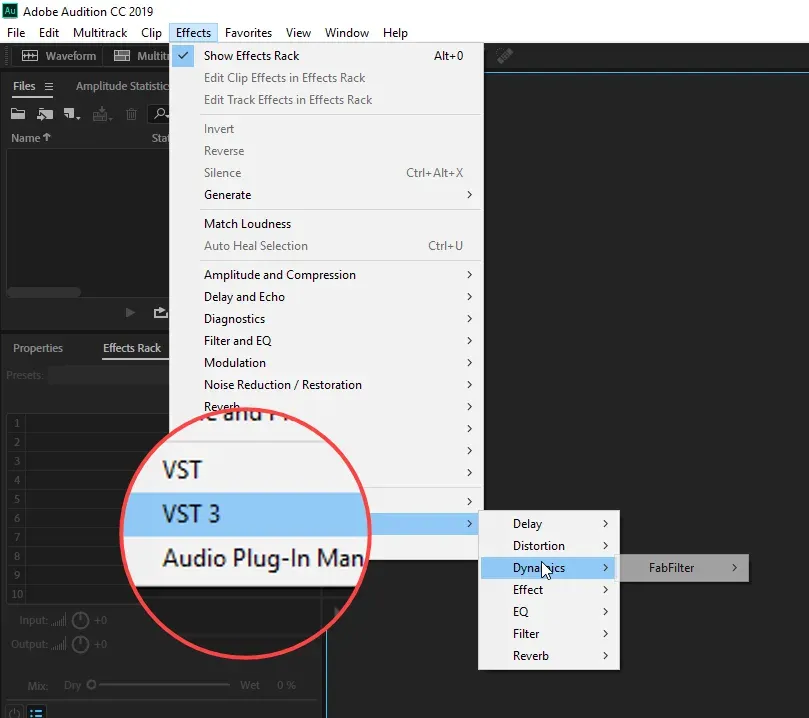Screen dimensions: 809x718
Task: Close the Effects menu from the menu bar
Action: click(193, 33)
